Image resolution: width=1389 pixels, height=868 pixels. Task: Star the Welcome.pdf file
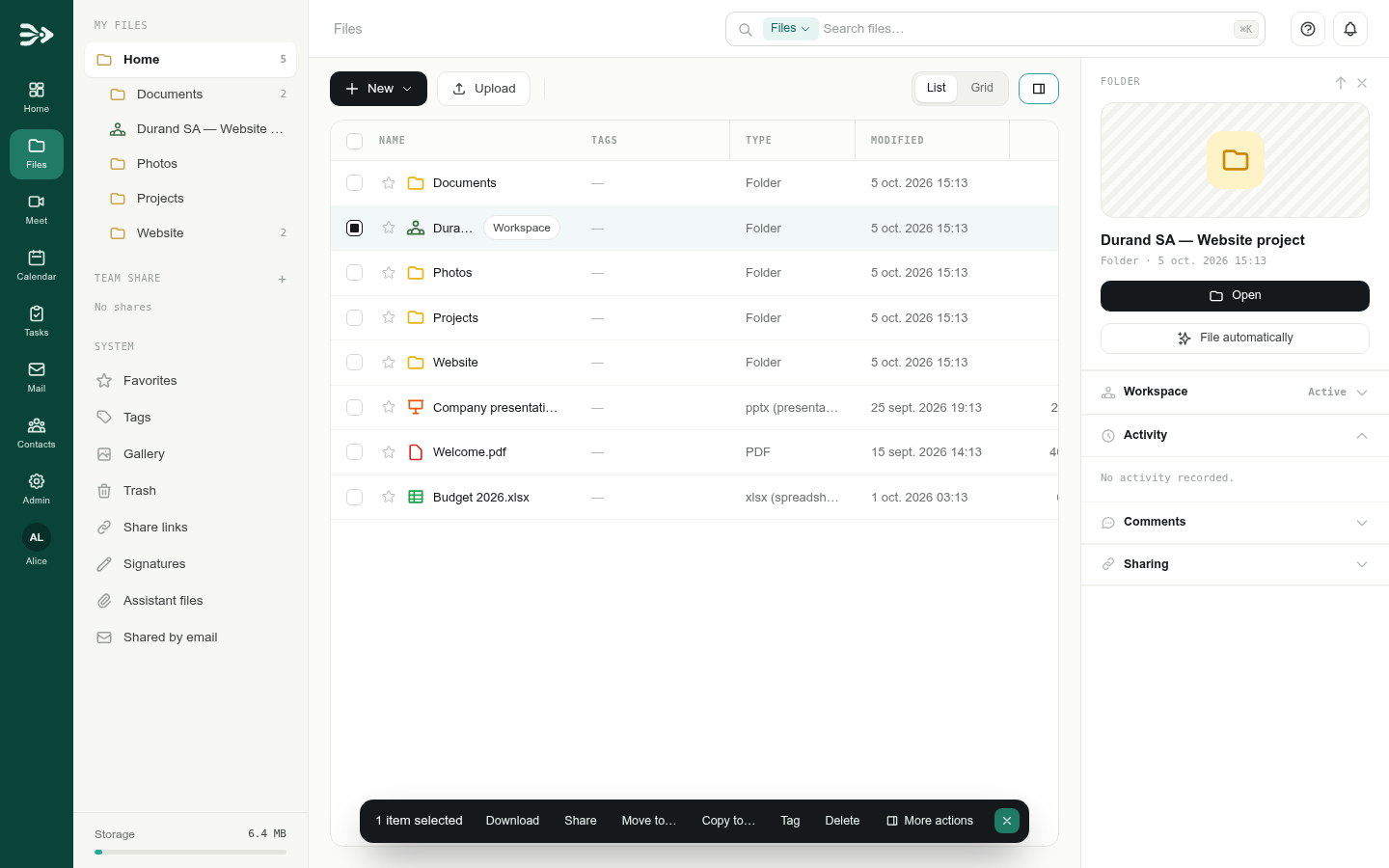click(389, 452)
